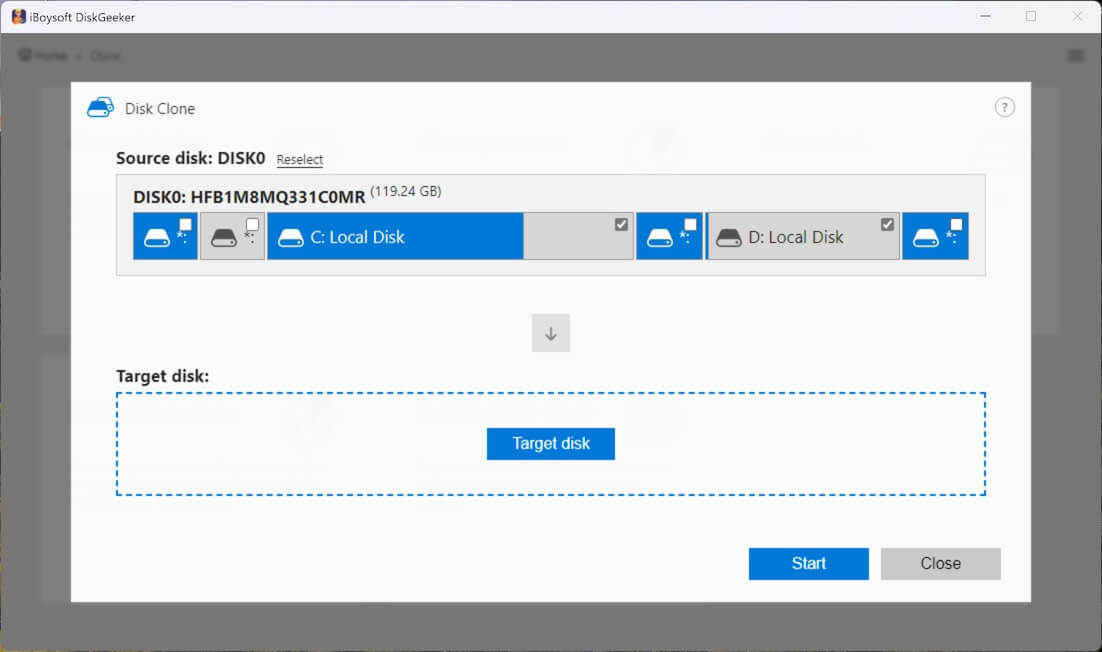
Task: Toggle checkbox of partition after C:
Action: pyautogui.click(x=690, y=224)
